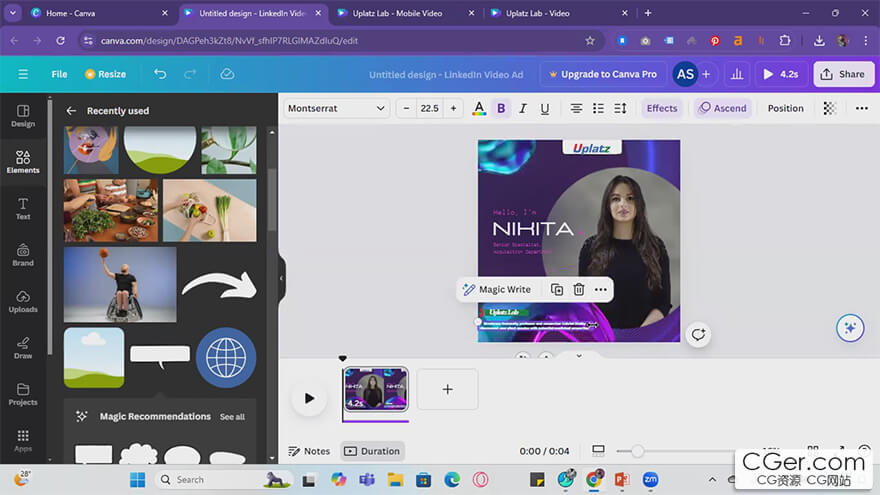Play the timeline video

(309, 398)
